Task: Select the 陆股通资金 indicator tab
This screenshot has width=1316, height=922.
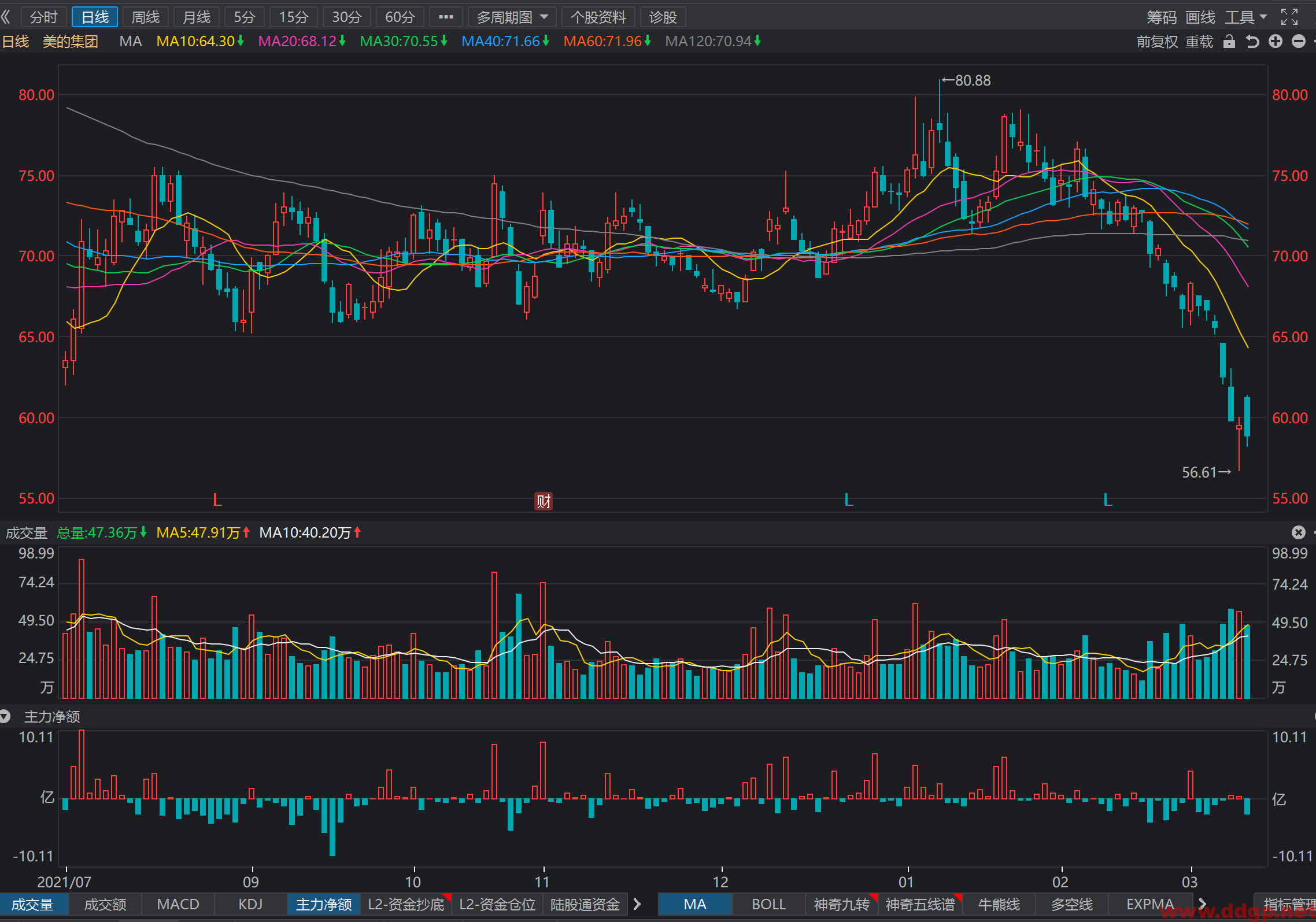Action: coord(585,905)
